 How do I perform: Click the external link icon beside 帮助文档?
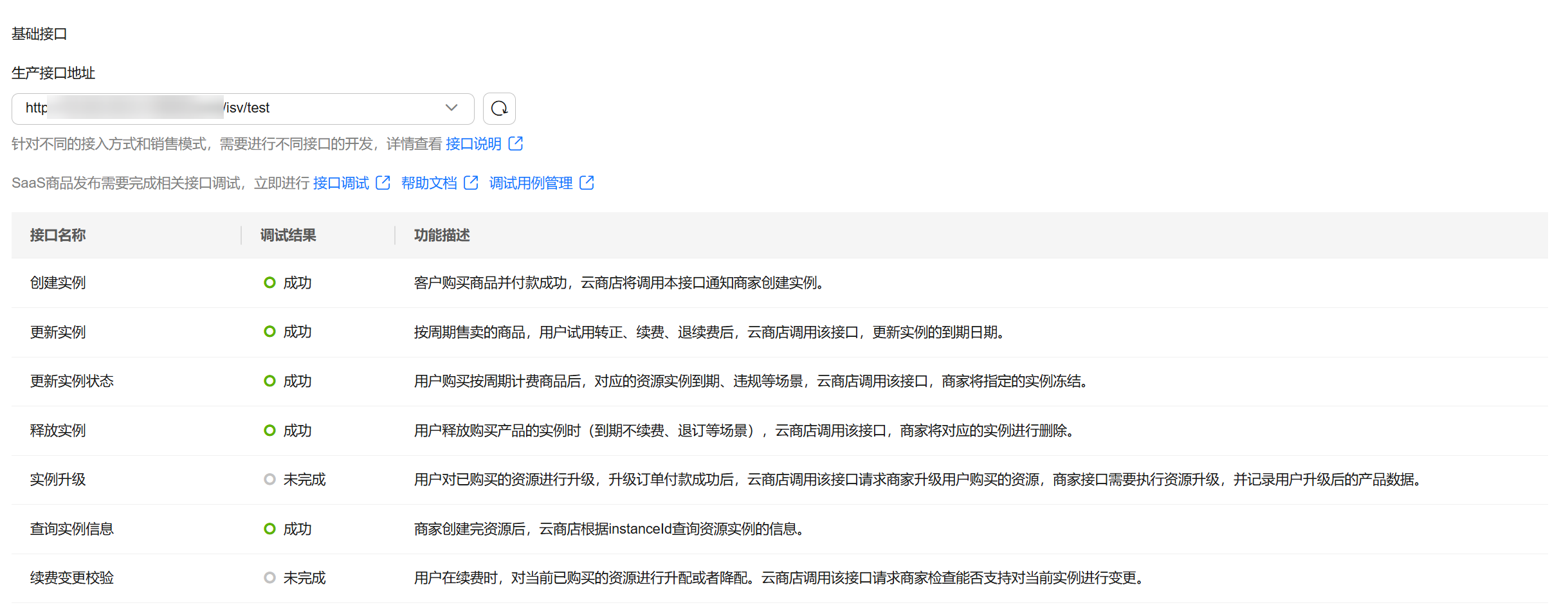pos(472,183)
